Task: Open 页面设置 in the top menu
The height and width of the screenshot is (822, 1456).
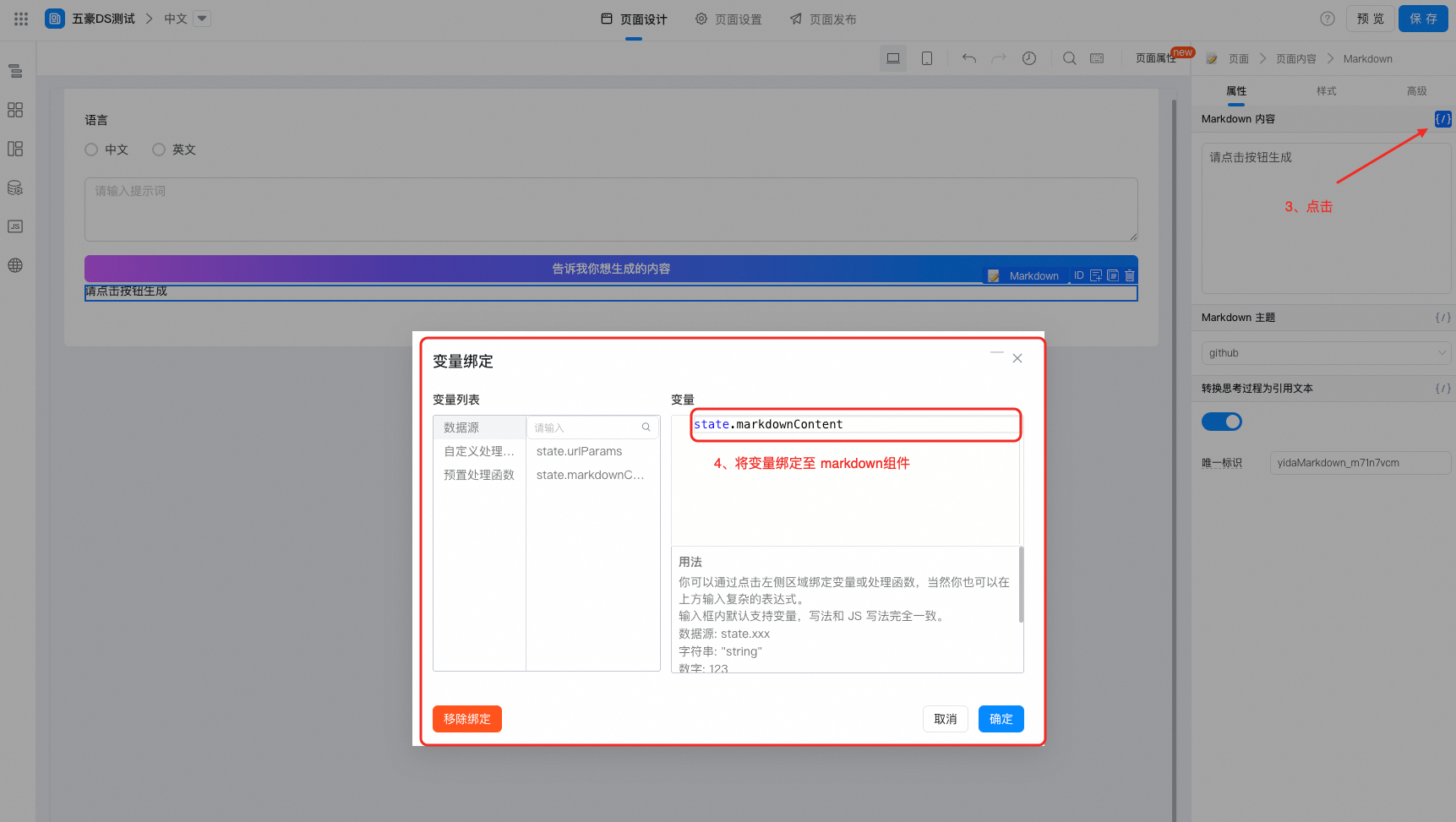Action: click(x=728, y=18)
